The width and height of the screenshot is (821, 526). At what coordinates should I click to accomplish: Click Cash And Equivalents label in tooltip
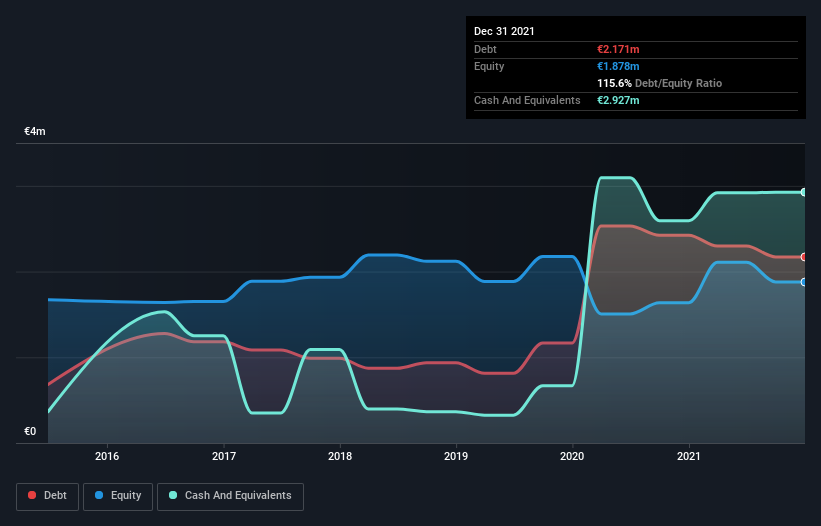[x=527, y=100]
